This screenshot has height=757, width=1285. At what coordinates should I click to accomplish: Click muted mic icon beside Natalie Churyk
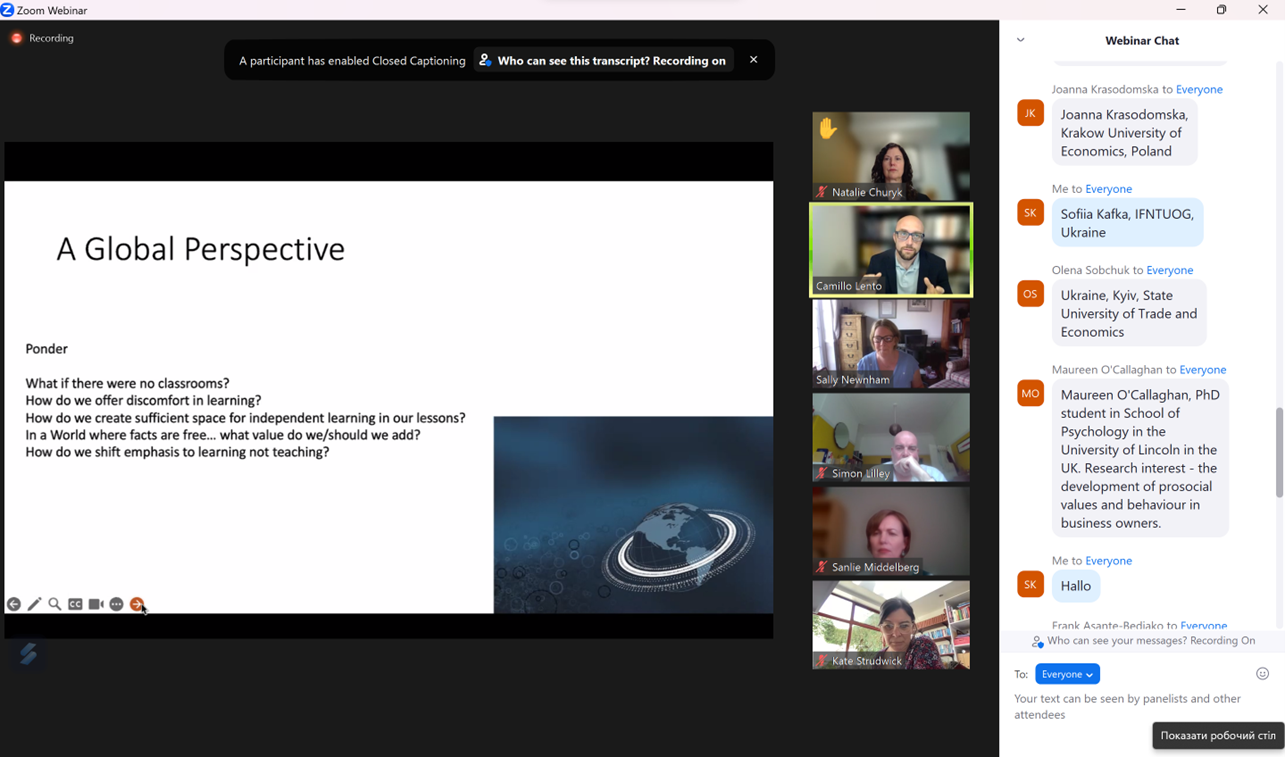click(822, 192)
